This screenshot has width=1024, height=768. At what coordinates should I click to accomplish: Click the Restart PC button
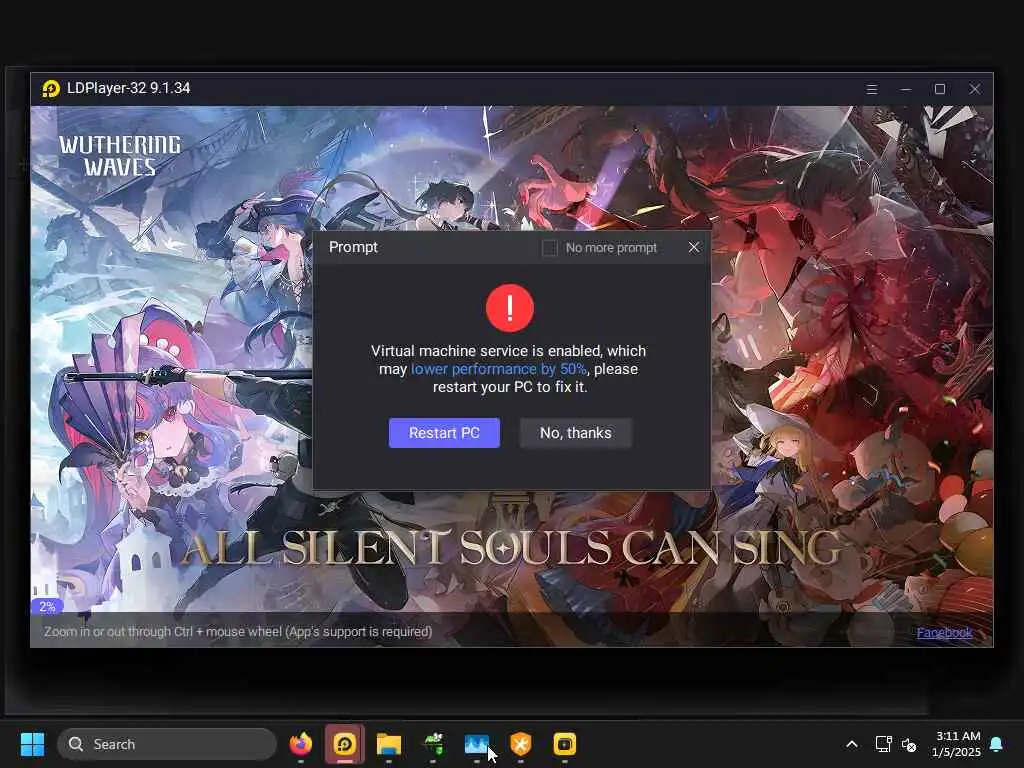[444, 433]
